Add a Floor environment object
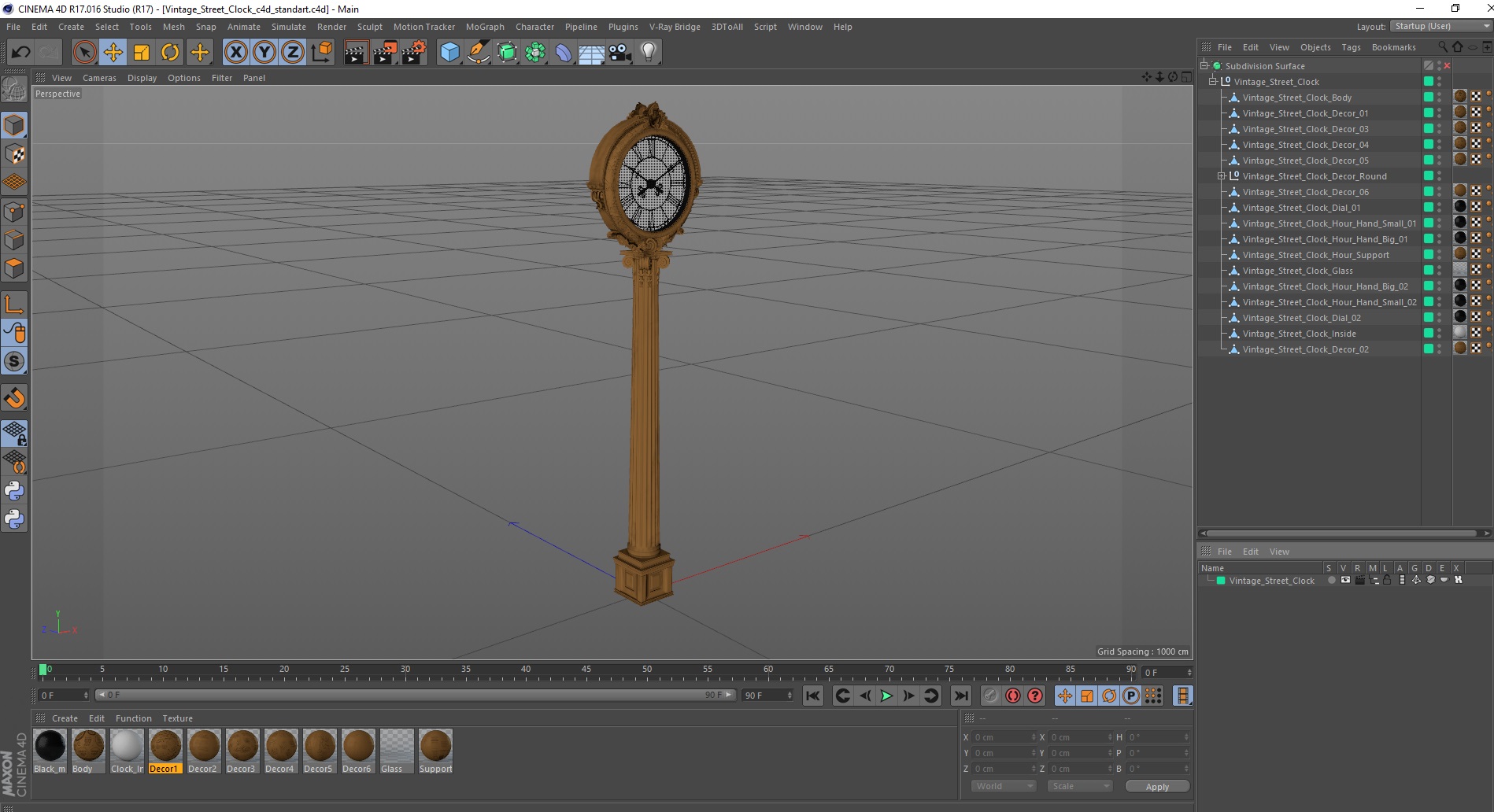 pyautogui.click(x=592, y=53)
